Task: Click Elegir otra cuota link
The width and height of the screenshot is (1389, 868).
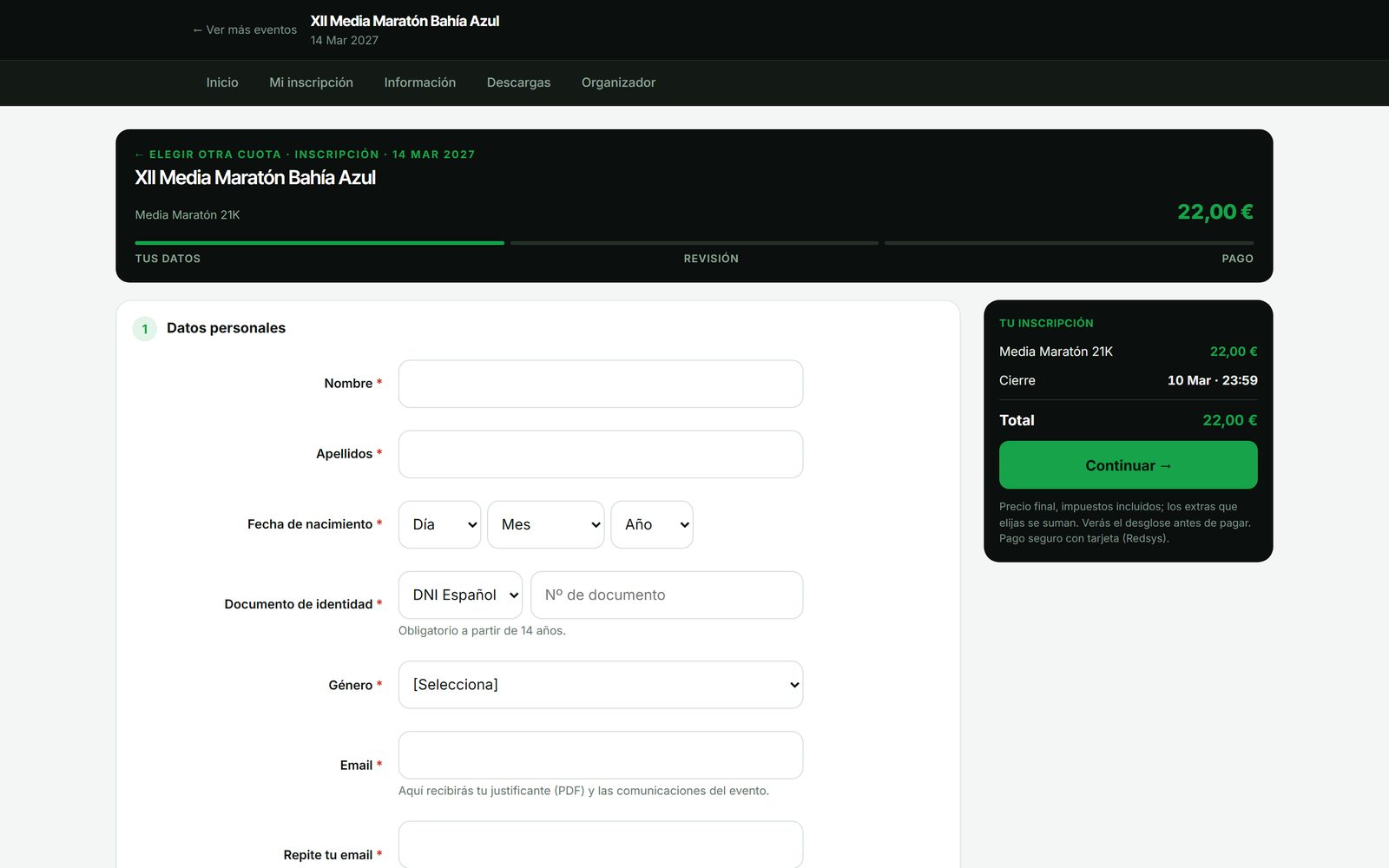Action: pos(208,155)
